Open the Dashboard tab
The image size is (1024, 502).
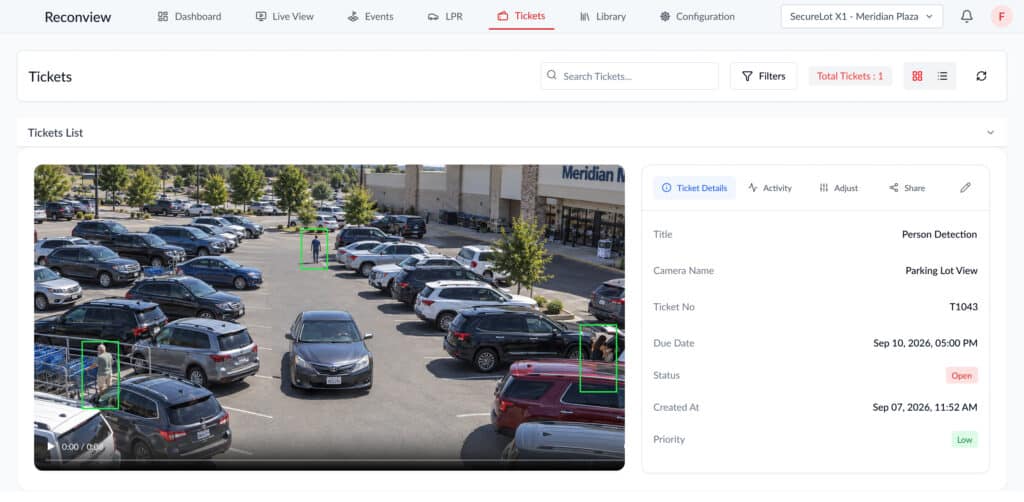pyautogui.click(x=189, y=16)
